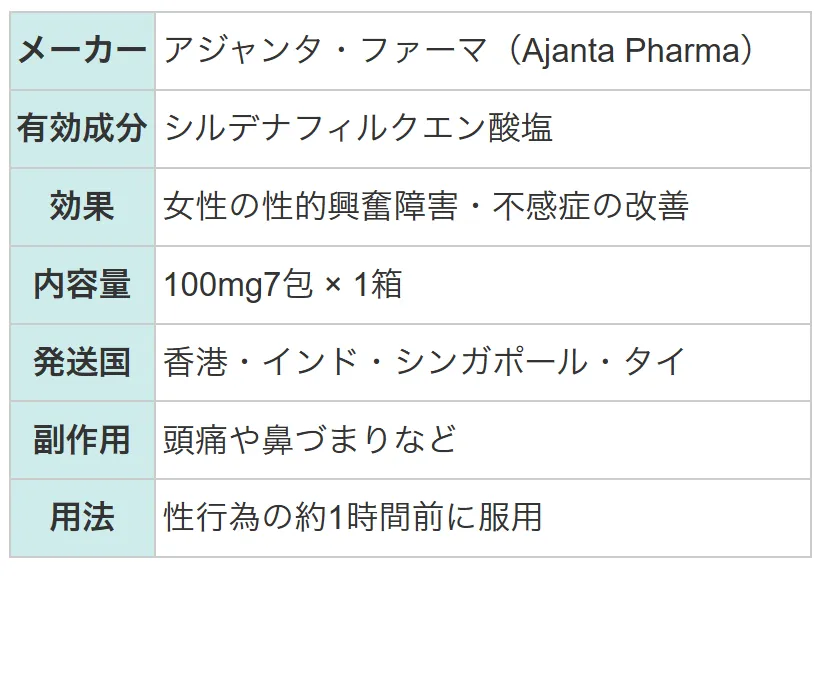Click the 1箱 quantity text
This screenshot has height=683, width=820.
378,284
